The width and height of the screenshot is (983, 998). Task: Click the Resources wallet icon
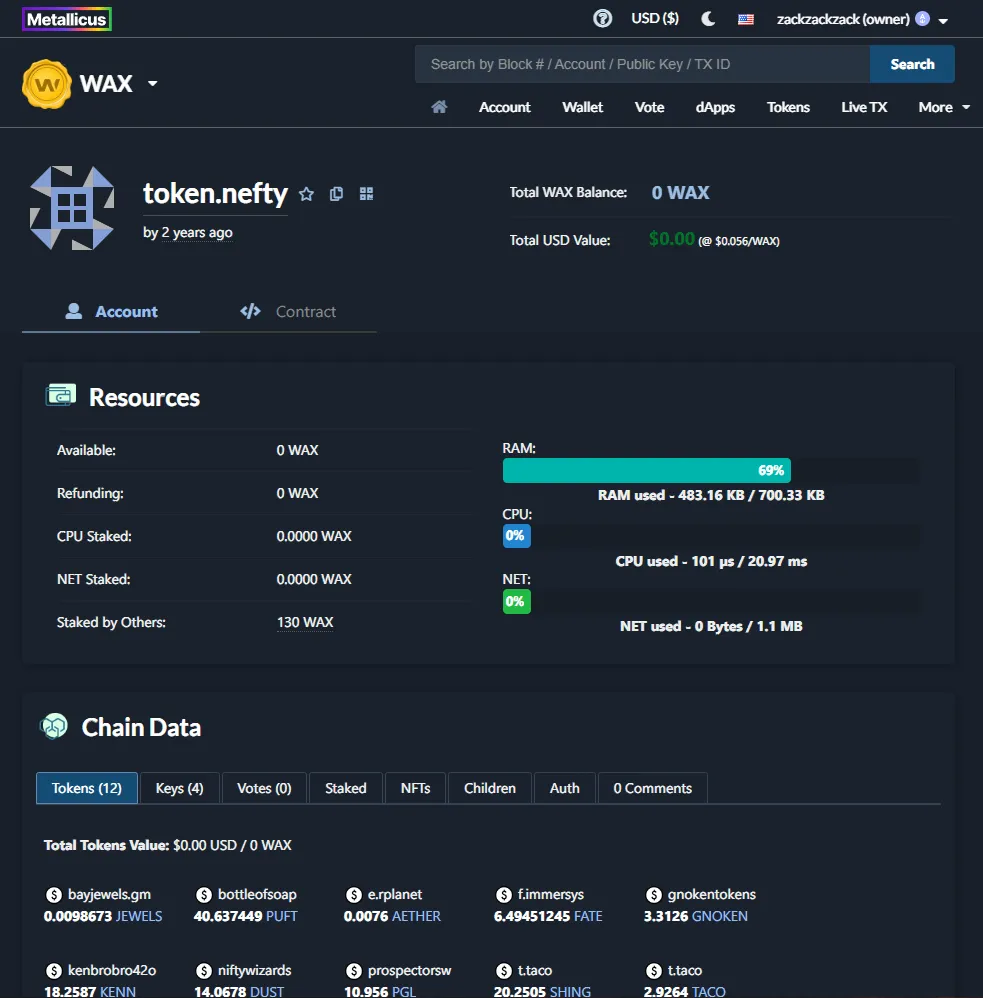point(61,395)
